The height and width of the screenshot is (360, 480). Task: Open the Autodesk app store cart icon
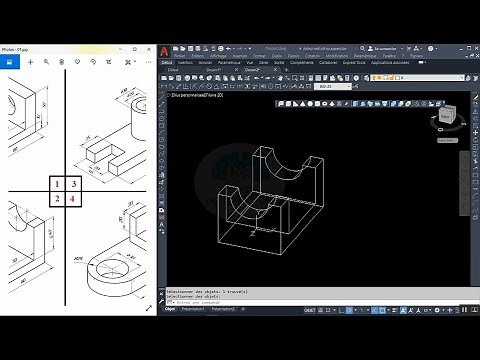[409, 49]
